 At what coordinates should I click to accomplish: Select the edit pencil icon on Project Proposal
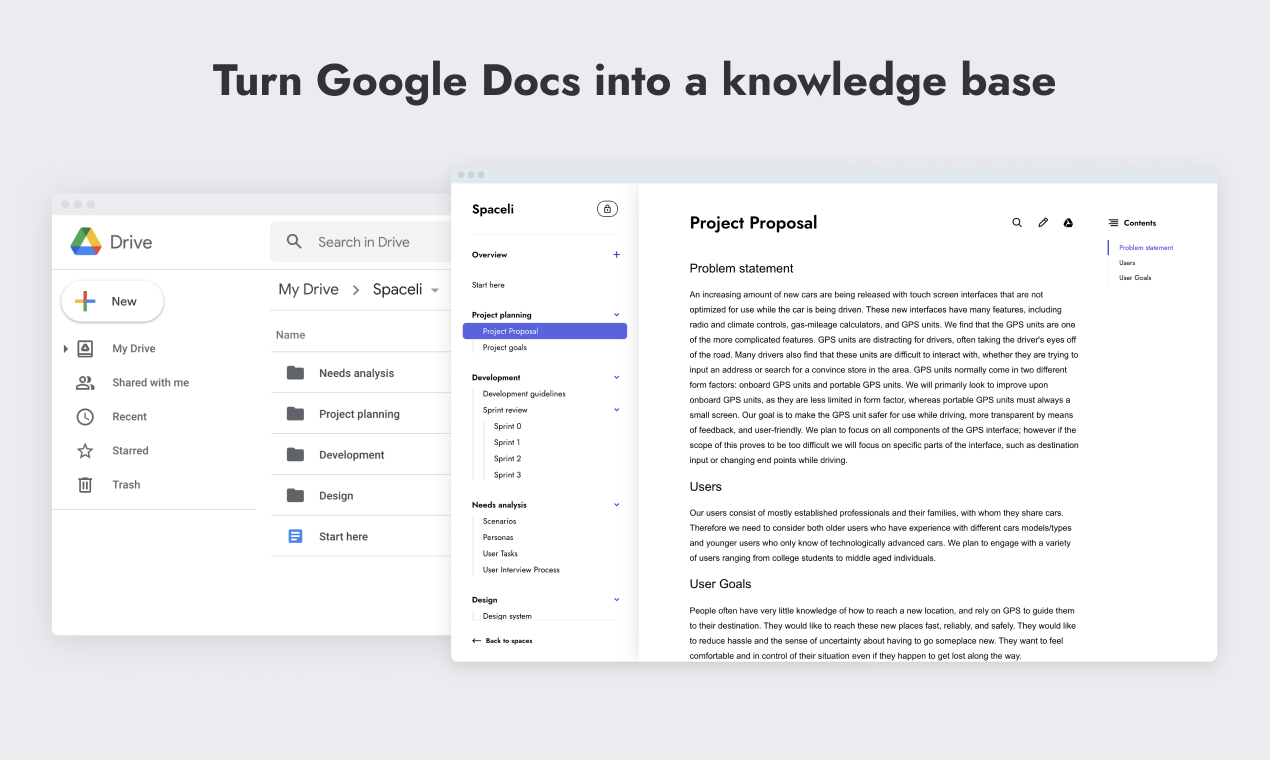[1043, 222]
